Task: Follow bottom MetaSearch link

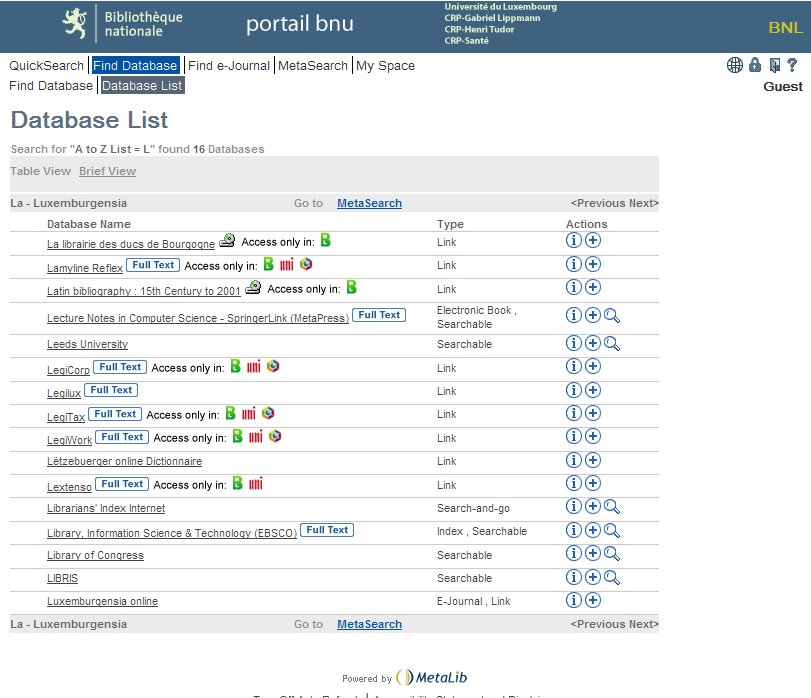Action: [x=369, y=624]
